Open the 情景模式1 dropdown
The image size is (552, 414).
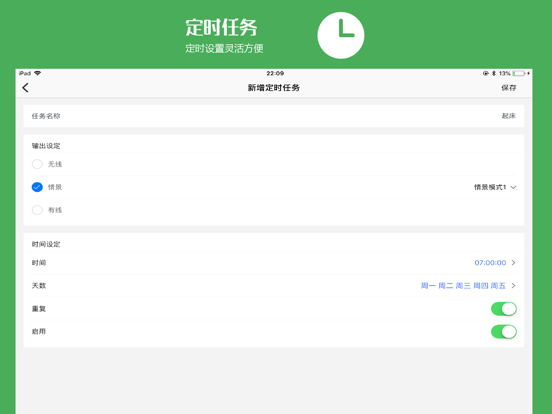(495, 187)
